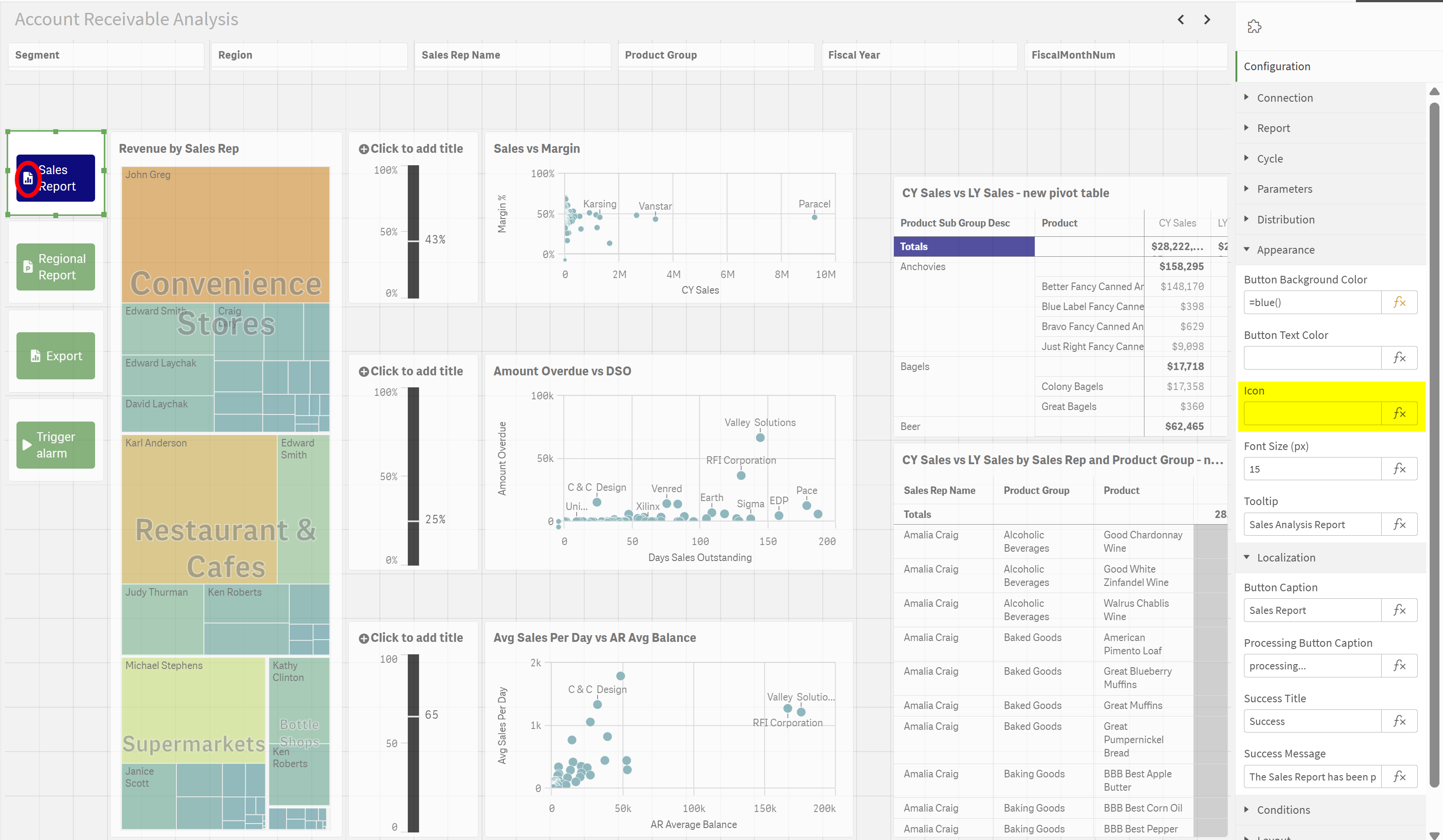Click the highlighted Icon input field
The image size is (1443, 840).
point(1312,414)
